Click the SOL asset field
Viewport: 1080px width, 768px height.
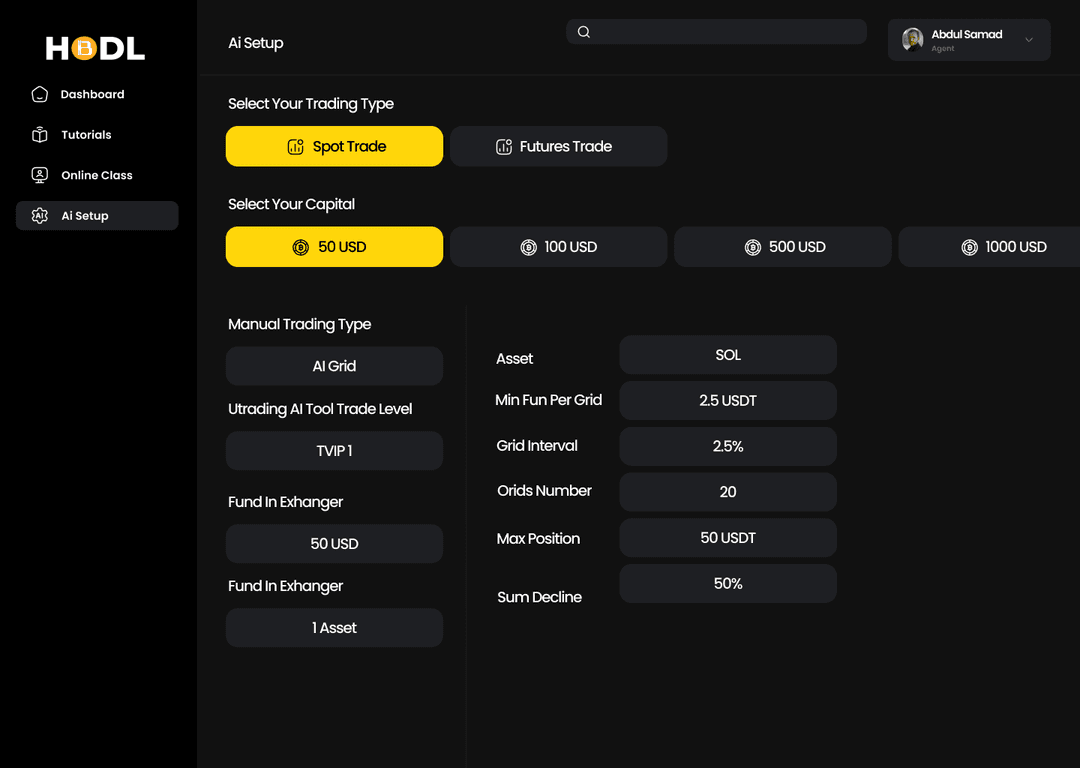(x=727, y=354)
